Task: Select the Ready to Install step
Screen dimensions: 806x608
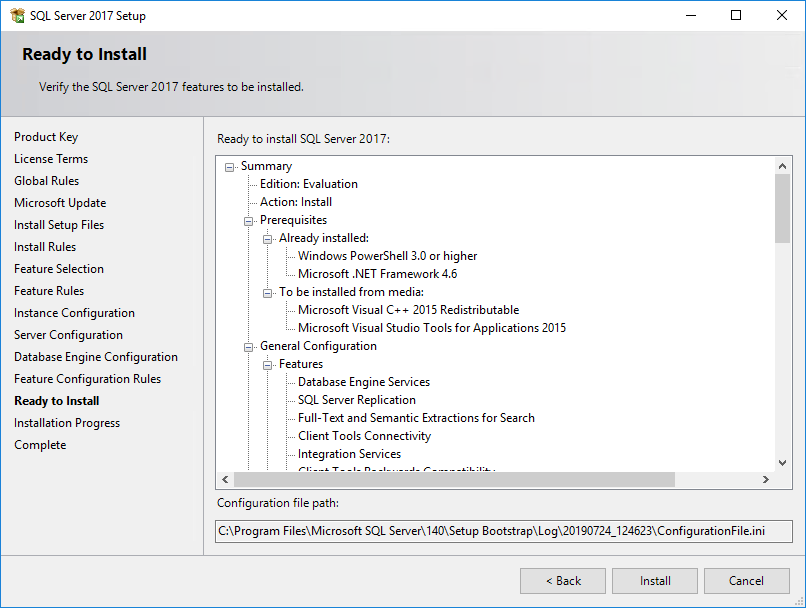Action: [57, 401]
